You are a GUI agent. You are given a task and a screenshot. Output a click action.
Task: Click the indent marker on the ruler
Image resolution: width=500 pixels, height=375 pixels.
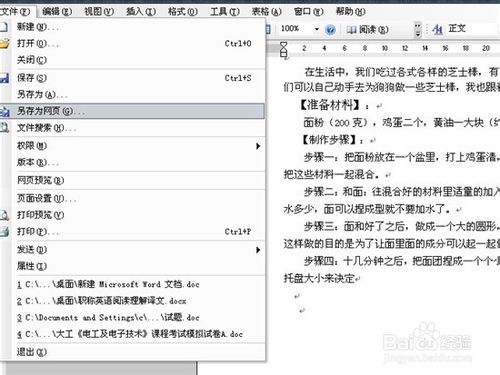(283, 49)
